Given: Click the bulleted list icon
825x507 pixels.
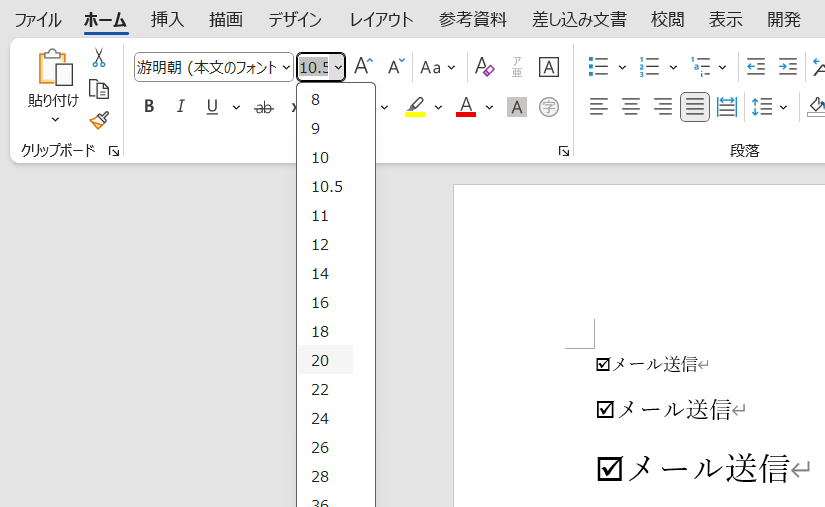Looking at the screenshot, I should click(x=598, y=67).
